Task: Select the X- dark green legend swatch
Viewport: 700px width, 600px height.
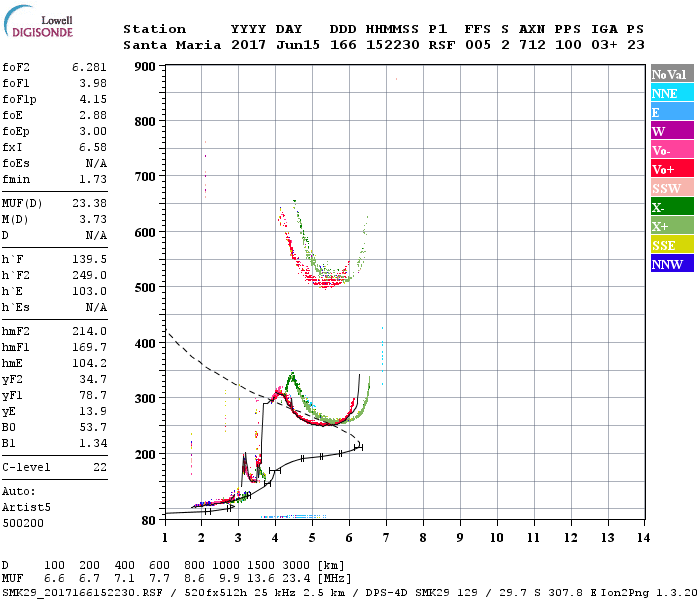Action: 672,207
